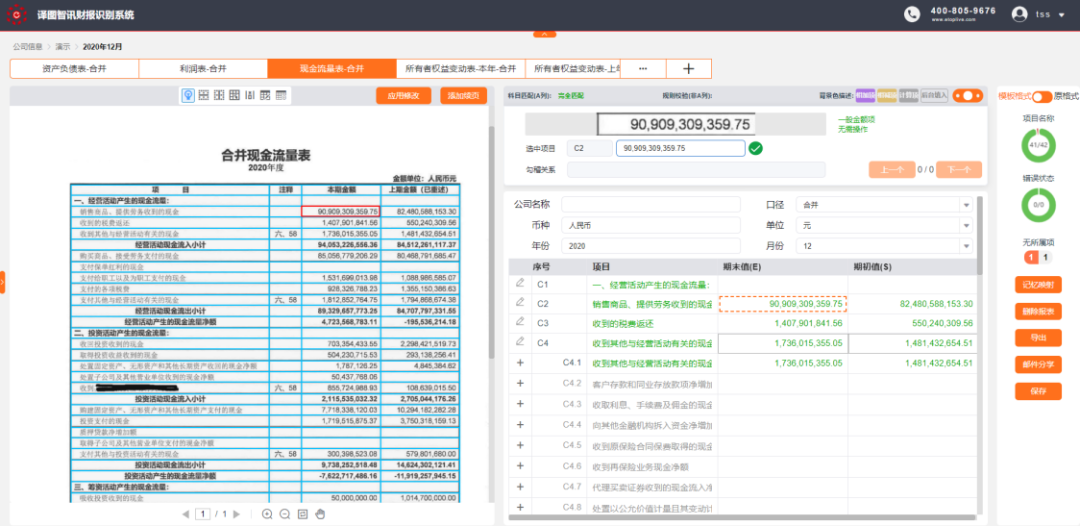Image resolution: width=1080 pixels, height=526 pixels.
Task: Click the plus icon for C4.2
Action: pyautogui.click(x=520, y=383)
